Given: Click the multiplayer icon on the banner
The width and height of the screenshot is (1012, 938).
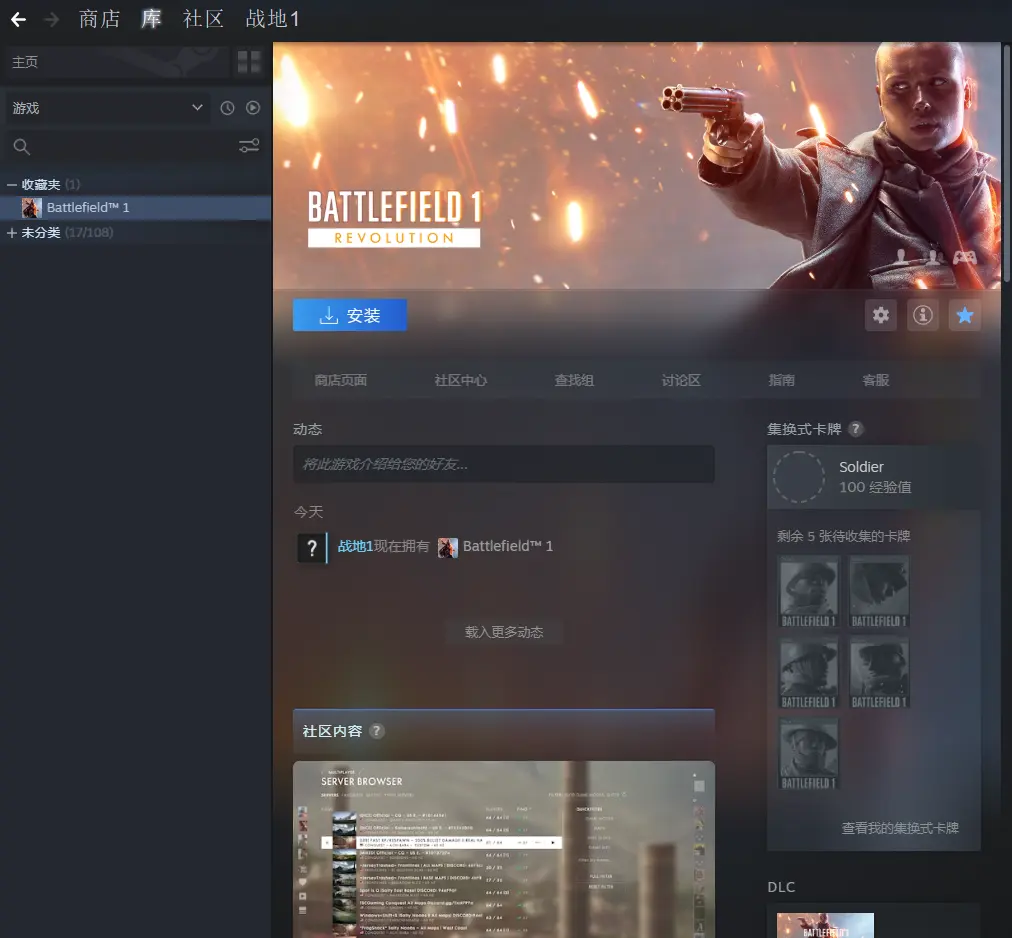Looking at the screenshot, I should coord(933,256).
